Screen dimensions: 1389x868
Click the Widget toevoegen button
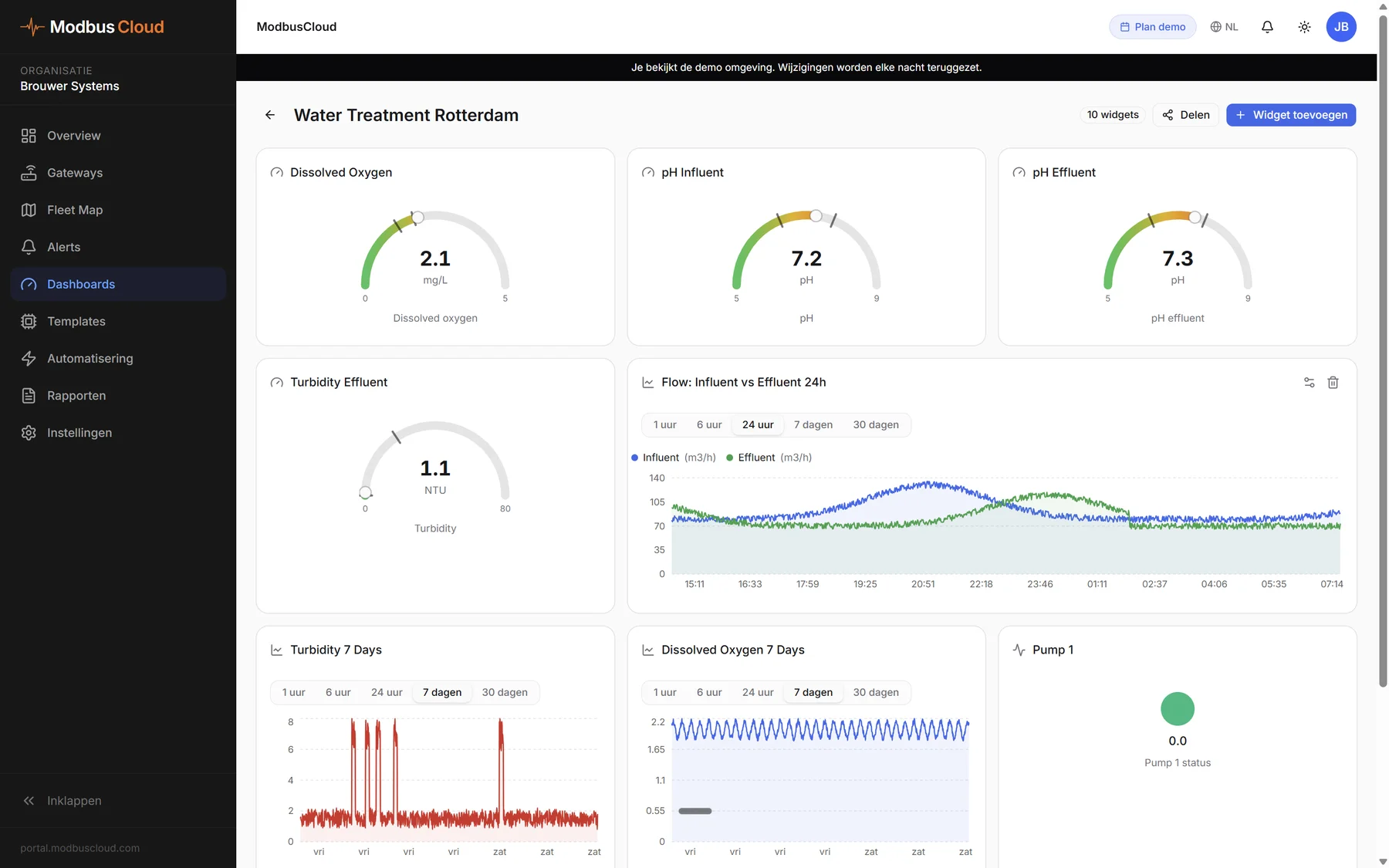1291,115
